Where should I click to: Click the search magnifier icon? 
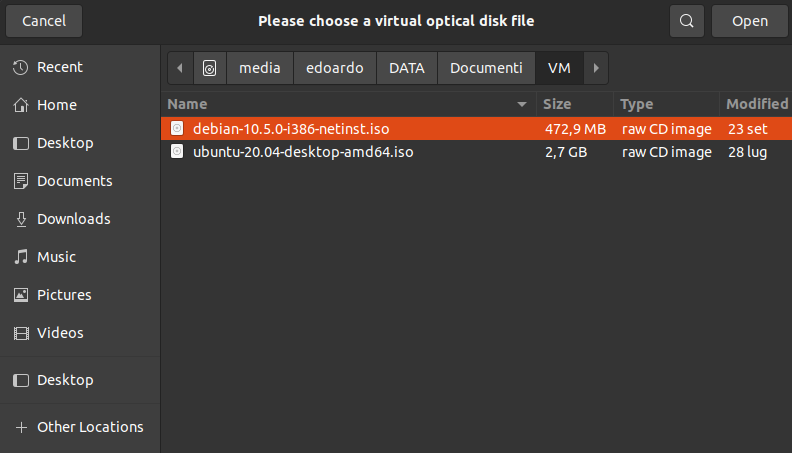pos(686,21)
